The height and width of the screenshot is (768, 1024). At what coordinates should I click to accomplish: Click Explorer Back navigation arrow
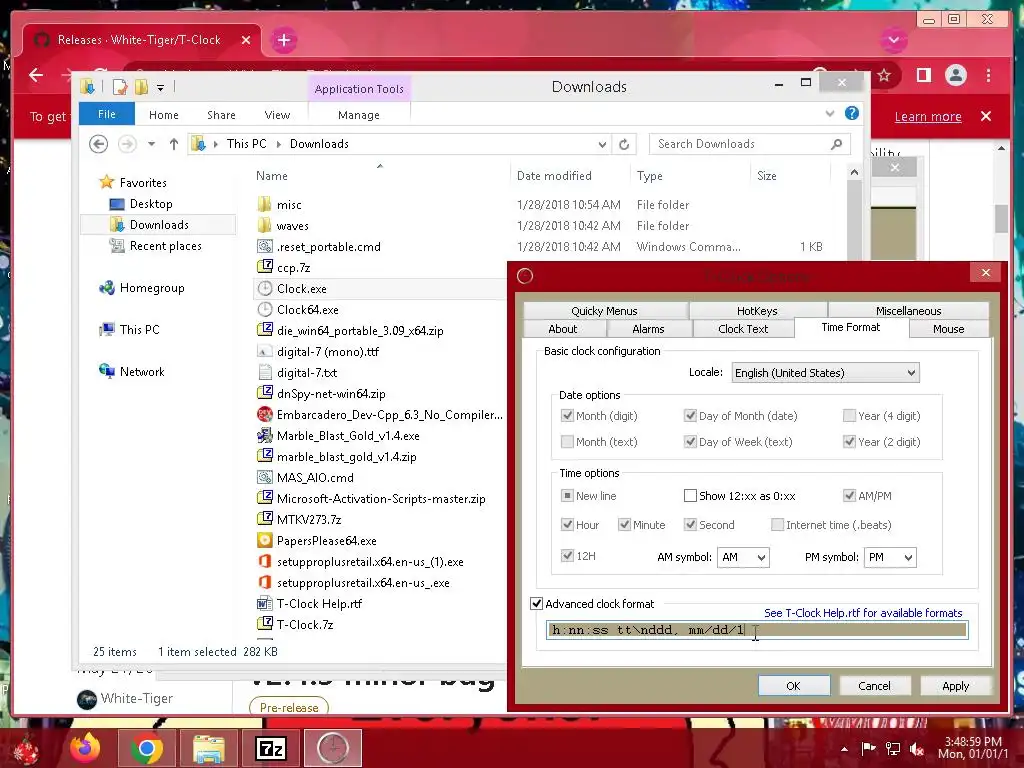tap(99, 144)
